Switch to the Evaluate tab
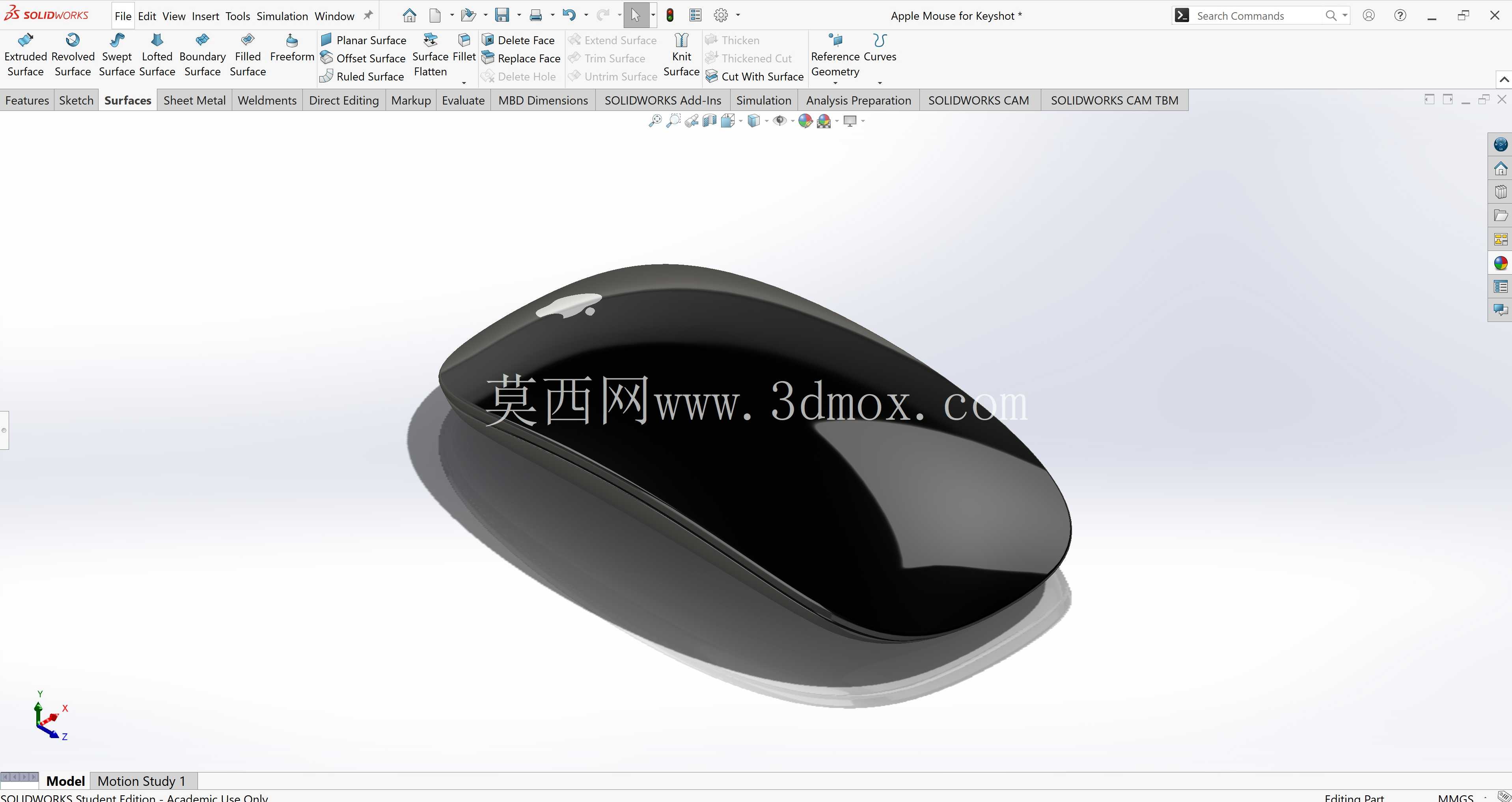The width and height of the screenshot is (1512, 802). pyautogui.click(x=463, y=100)
